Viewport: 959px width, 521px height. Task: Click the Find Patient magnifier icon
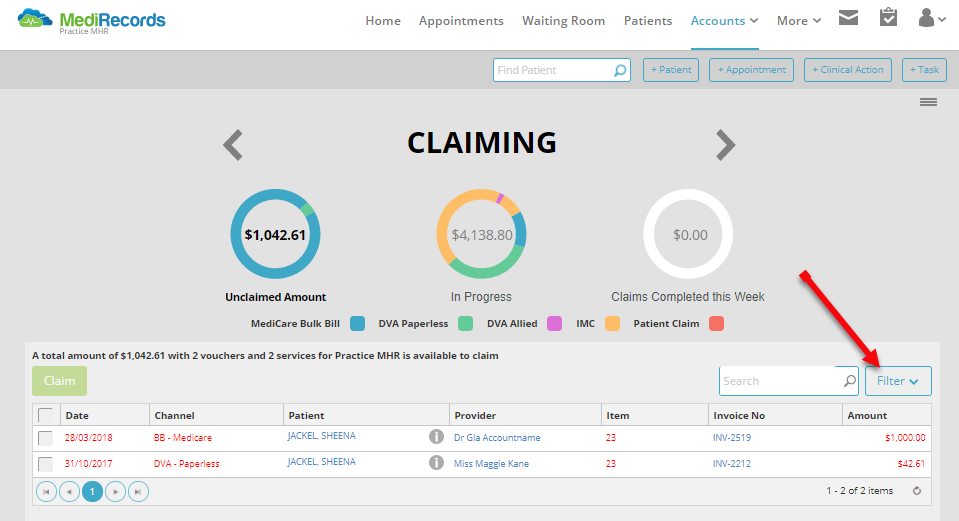(x=620, y=70)
